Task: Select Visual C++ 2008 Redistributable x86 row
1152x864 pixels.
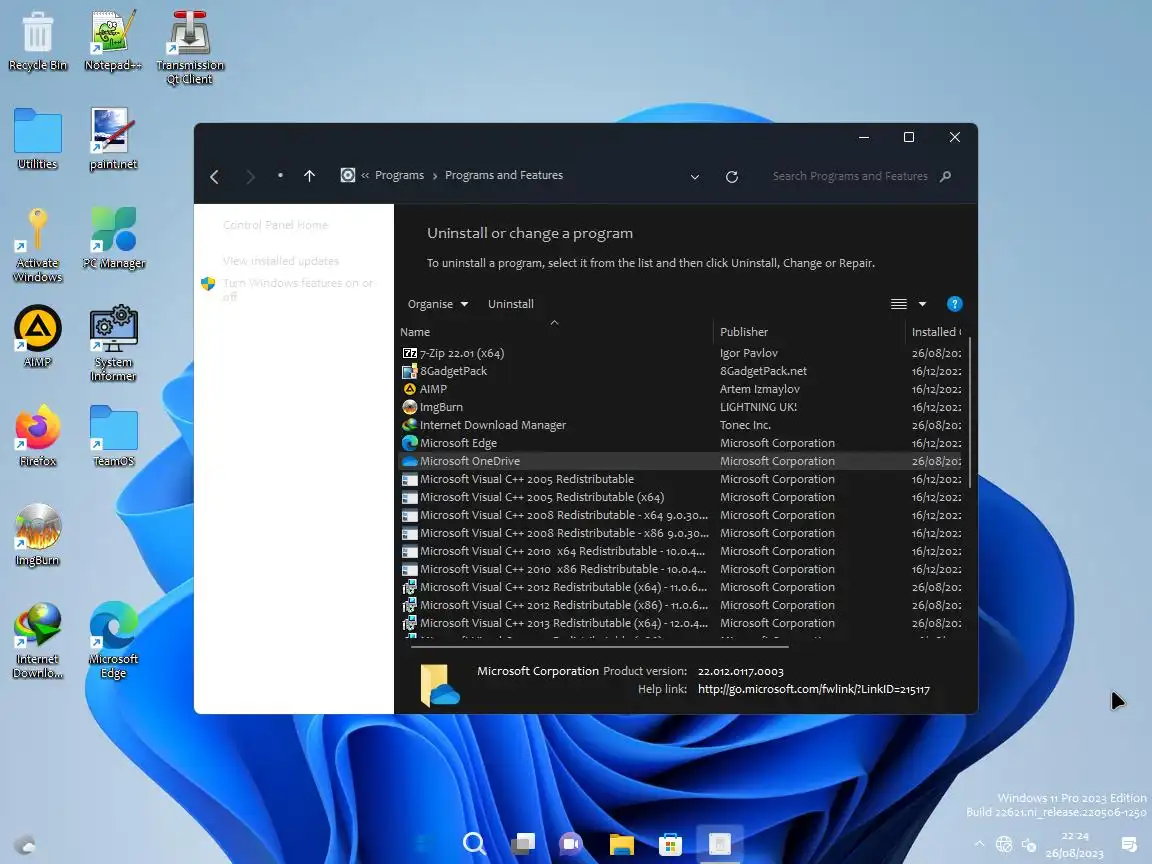Action: (x=681, y=533)
